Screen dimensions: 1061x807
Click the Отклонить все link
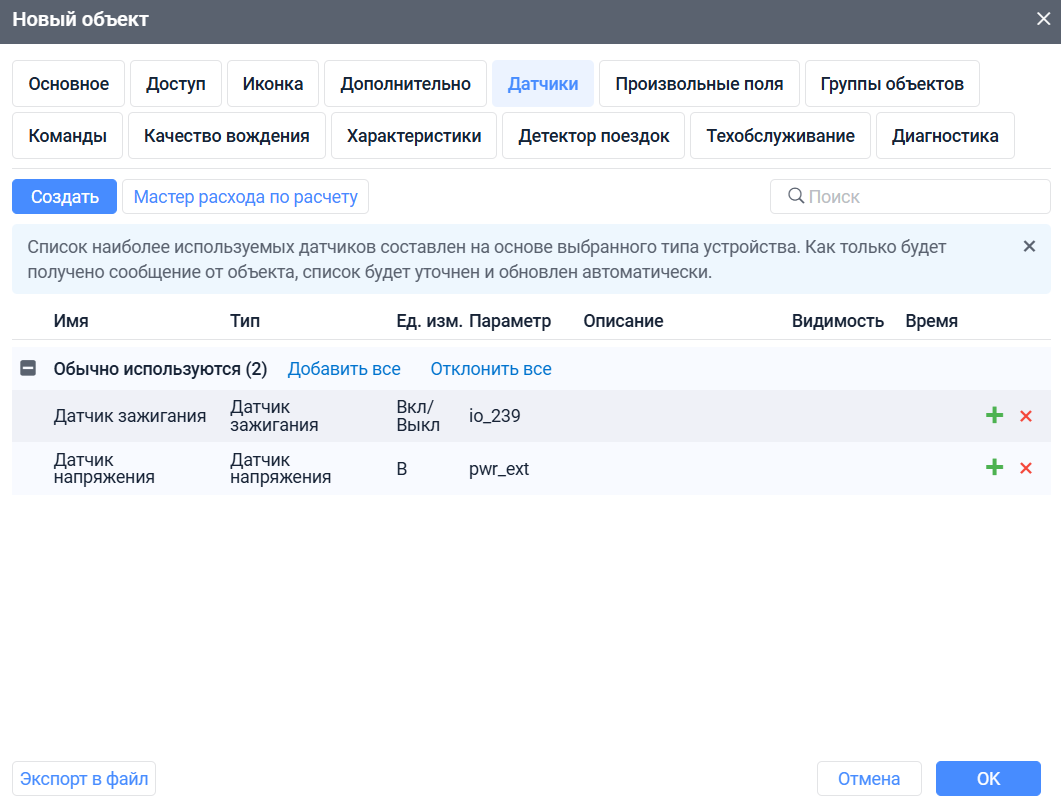point(491,368)
